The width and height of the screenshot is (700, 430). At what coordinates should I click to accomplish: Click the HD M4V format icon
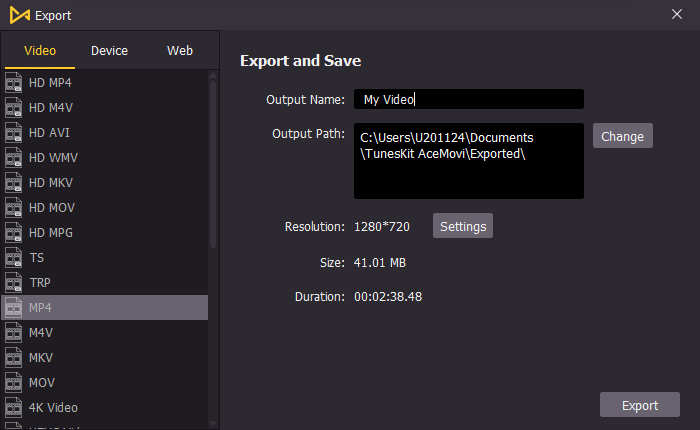click(x=13, y=108)
